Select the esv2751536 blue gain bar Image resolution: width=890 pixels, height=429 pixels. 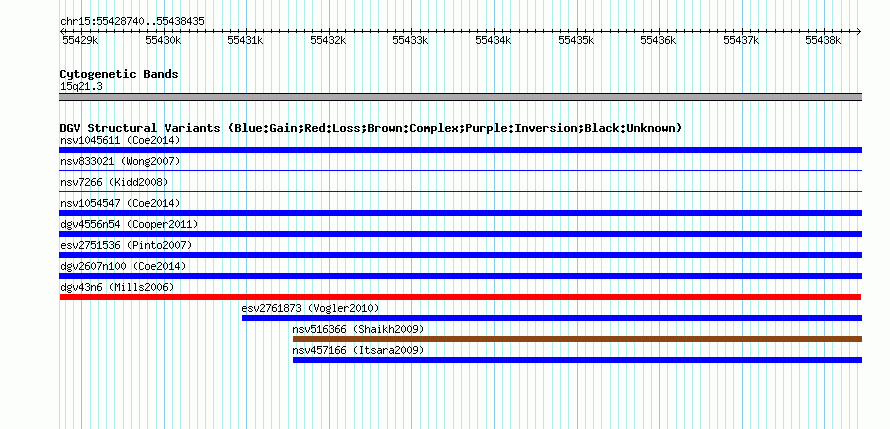pos(460,255)
